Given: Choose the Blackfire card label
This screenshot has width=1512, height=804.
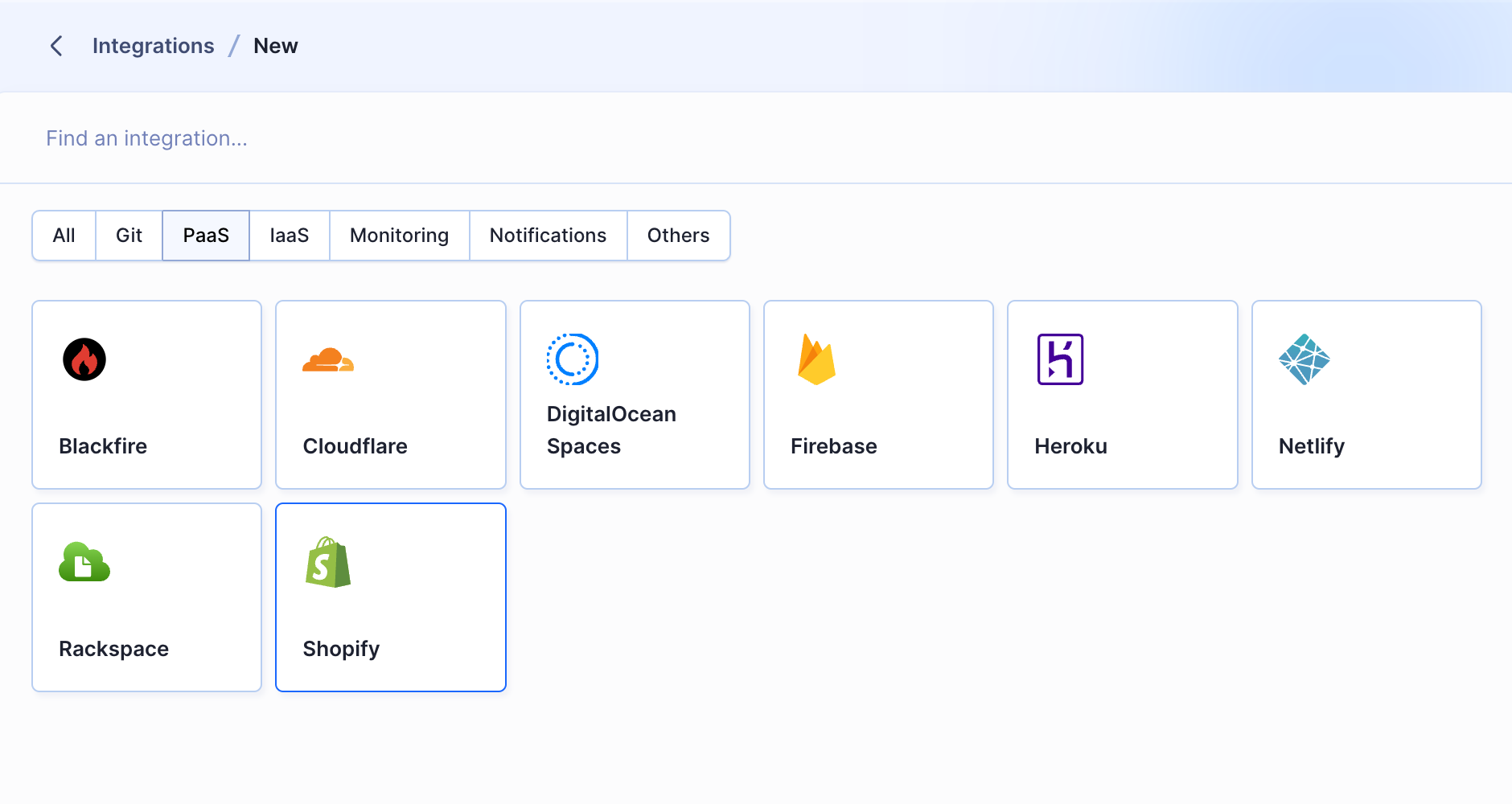Looking at the screenshot, I should pyautogui.click(x=103, y=446).
